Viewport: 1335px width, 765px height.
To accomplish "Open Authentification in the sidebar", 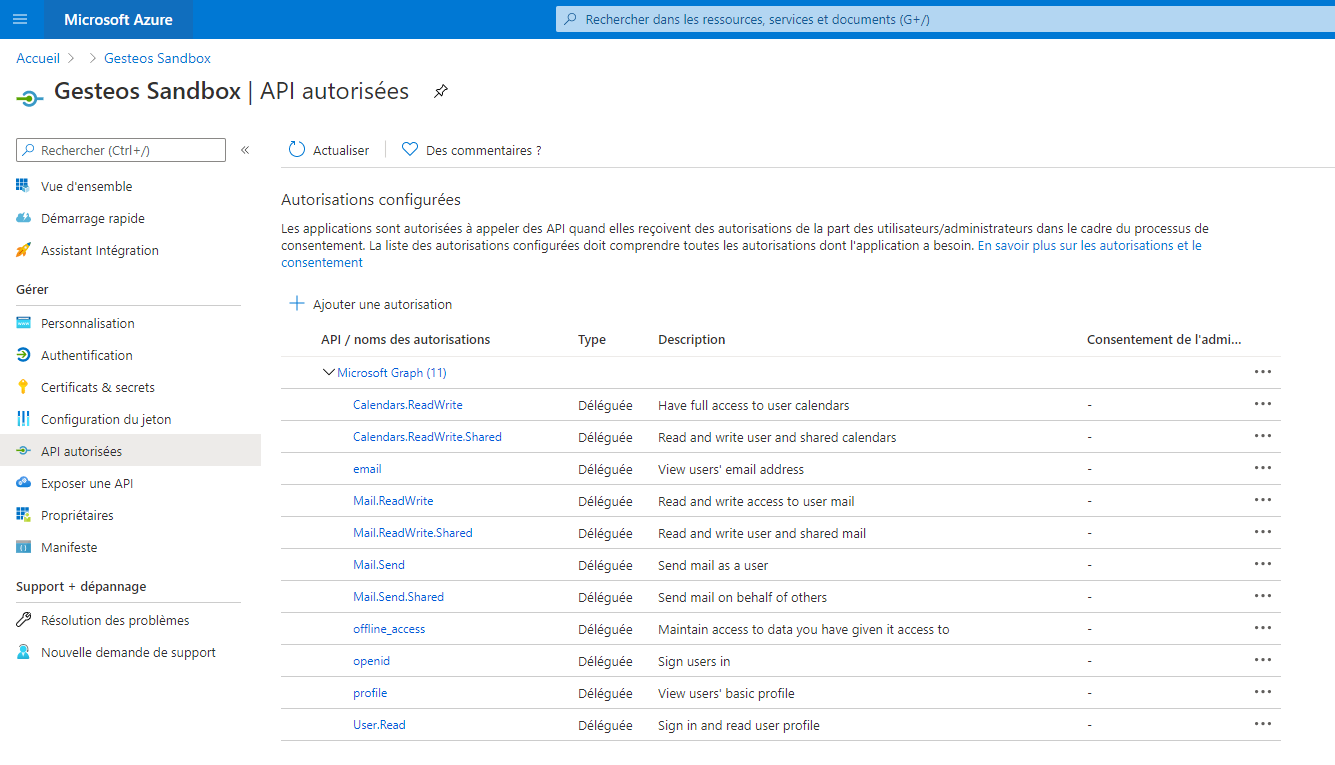I will click(86, 355).
